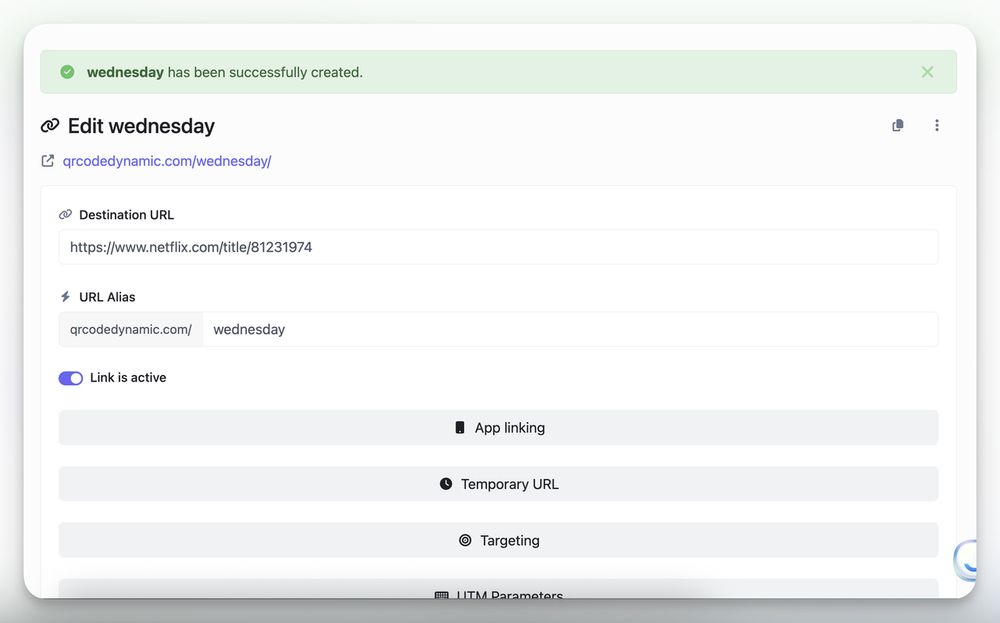
Task: Click the "Link is active" label text
Action: point(128,378)
